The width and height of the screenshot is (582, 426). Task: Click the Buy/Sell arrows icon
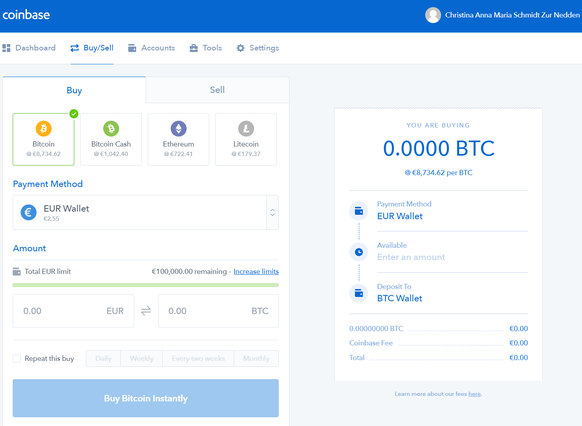(x=75, y=48)
